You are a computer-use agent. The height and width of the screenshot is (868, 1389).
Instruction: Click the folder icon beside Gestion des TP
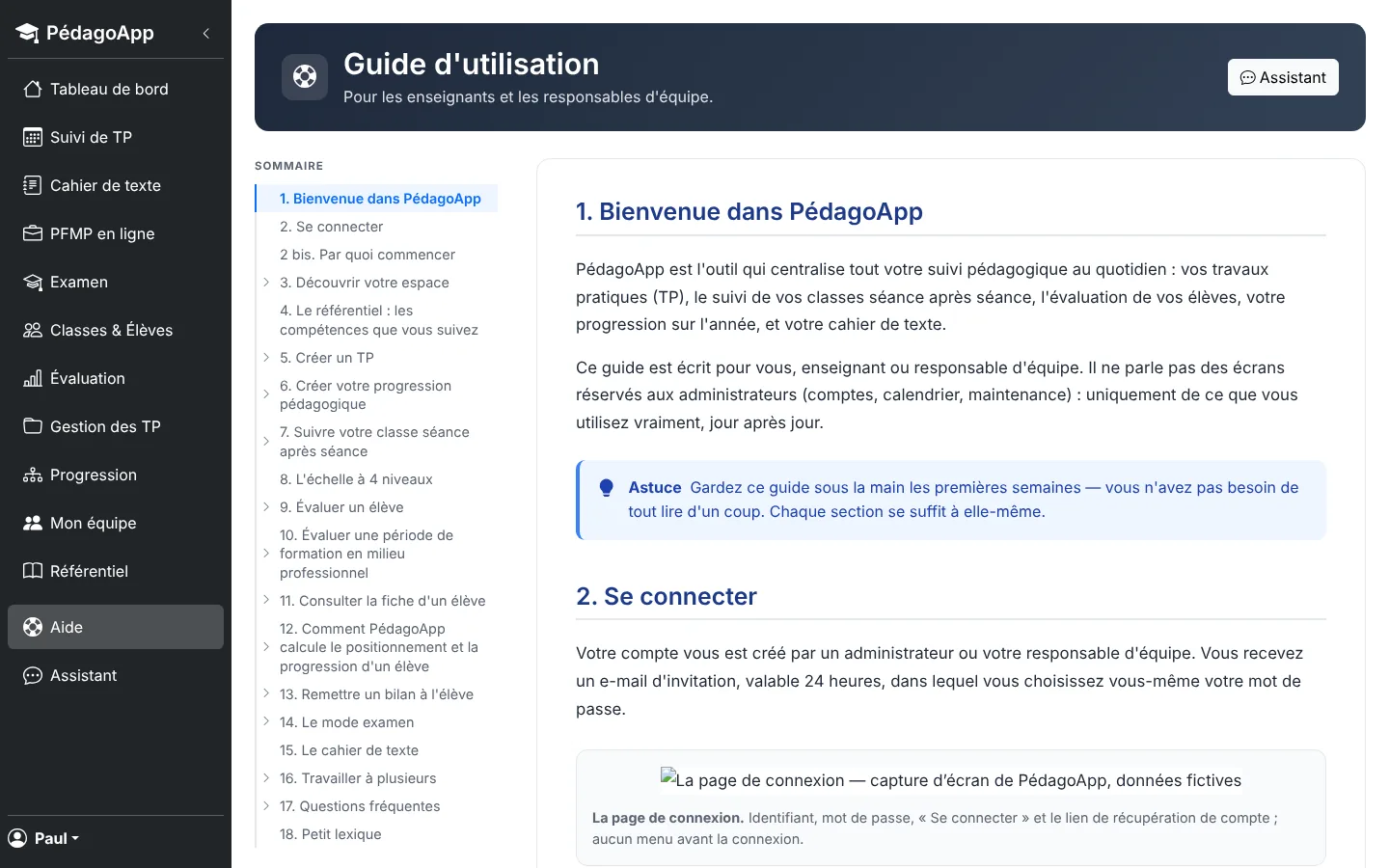pyautogui.click(x=33, y=426)
